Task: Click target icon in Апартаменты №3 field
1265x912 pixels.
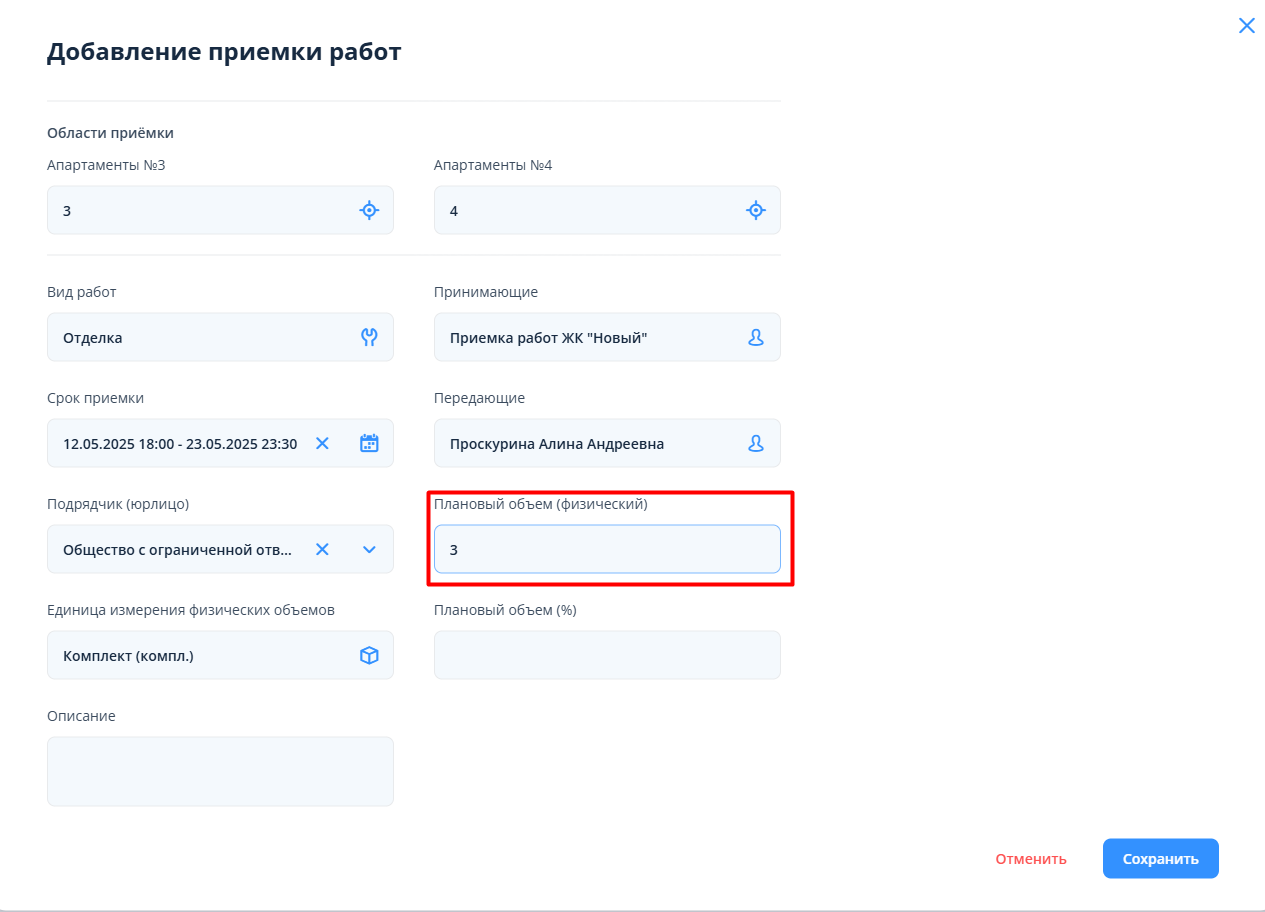Action: coord(369,210)
